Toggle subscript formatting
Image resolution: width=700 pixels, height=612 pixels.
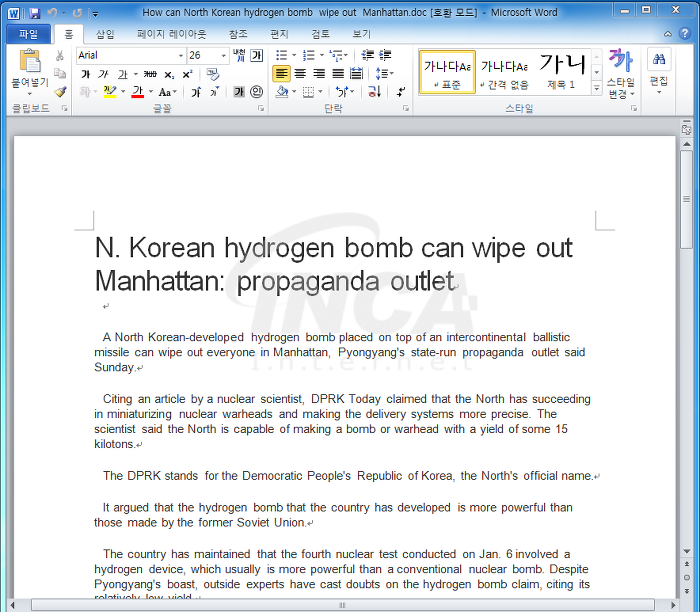pyautogui.click(x=169, y=74)
